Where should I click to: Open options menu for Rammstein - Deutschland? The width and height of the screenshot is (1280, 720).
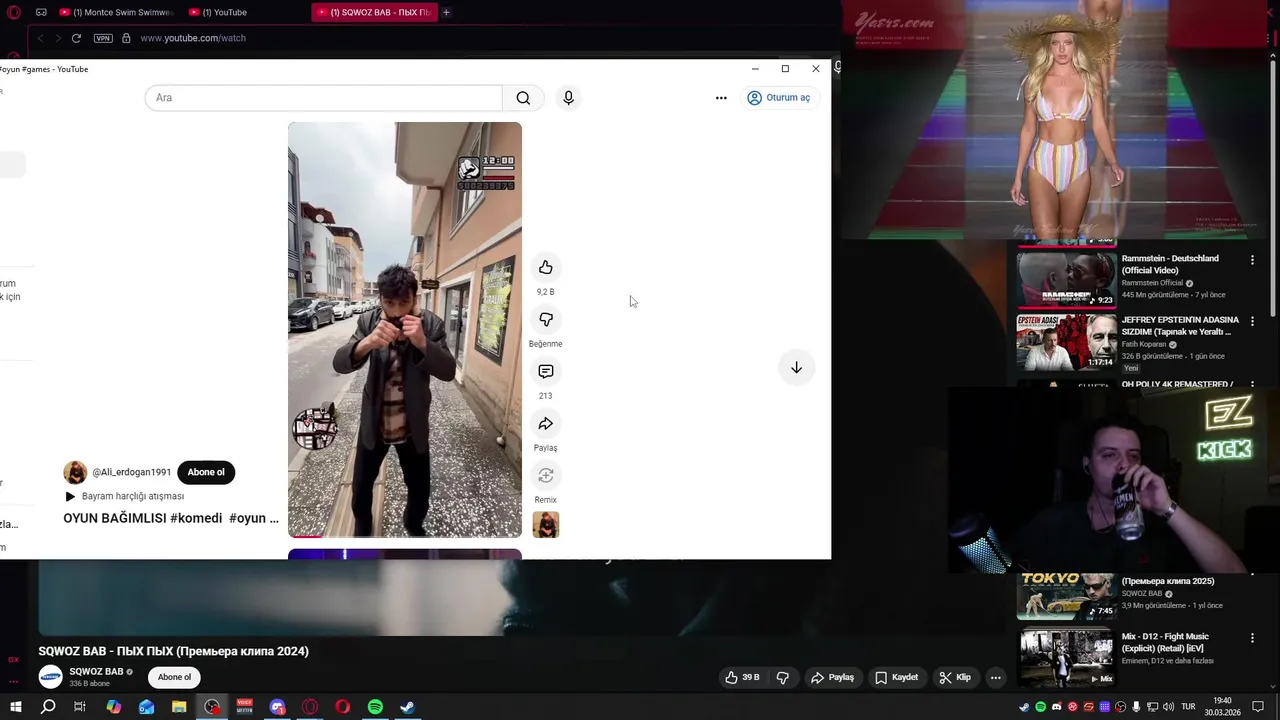[x=1252, y=260]
